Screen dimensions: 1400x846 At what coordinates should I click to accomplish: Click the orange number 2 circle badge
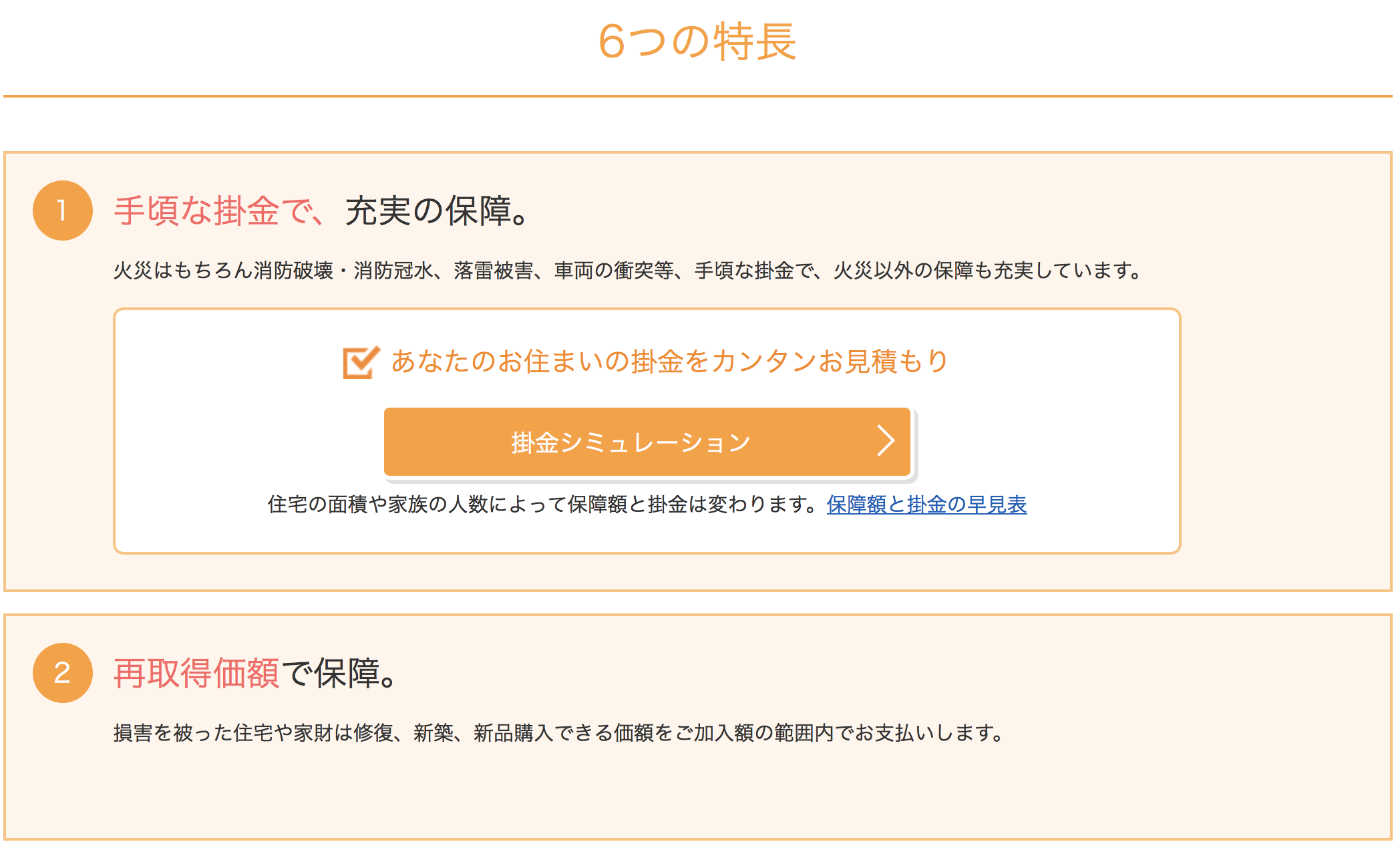point(62,673)
